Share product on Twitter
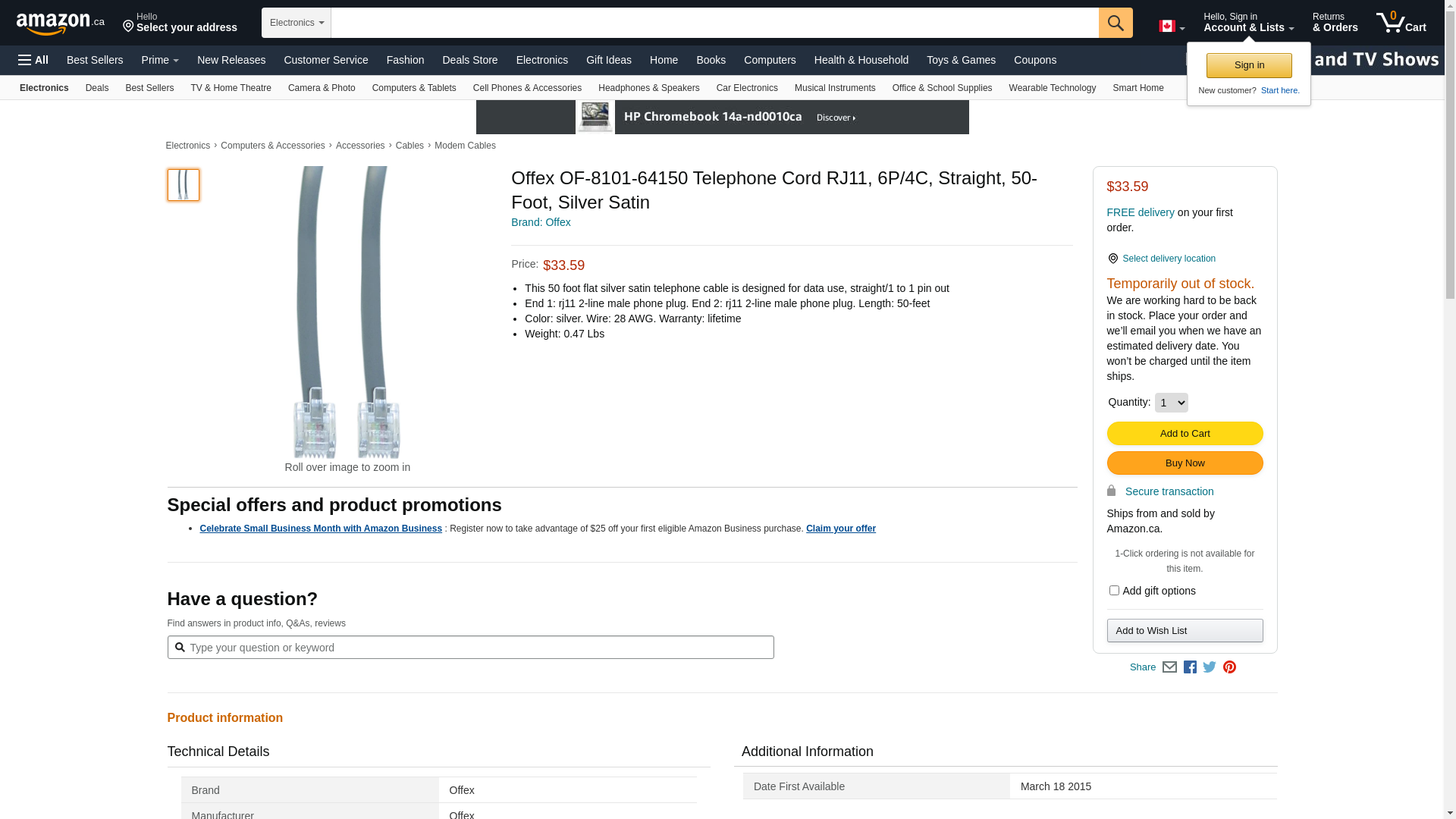 pos(1210,667)
